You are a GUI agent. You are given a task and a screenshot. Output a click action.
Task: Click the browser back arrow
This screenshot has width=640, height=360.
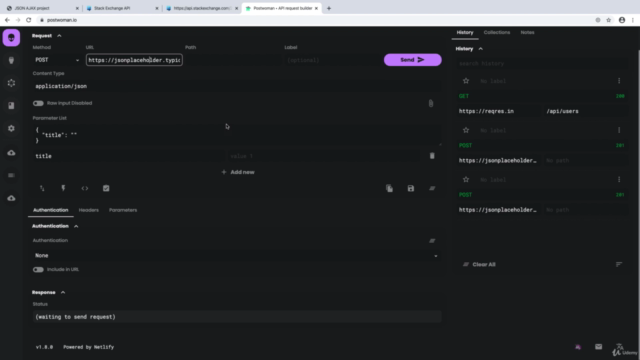click(x=7, y=20)
